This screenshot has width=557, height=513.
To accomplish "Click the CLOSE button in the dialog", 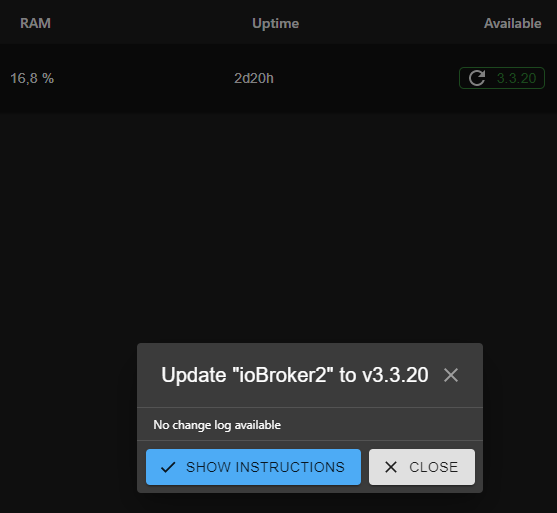I will [x=422, y=467].
